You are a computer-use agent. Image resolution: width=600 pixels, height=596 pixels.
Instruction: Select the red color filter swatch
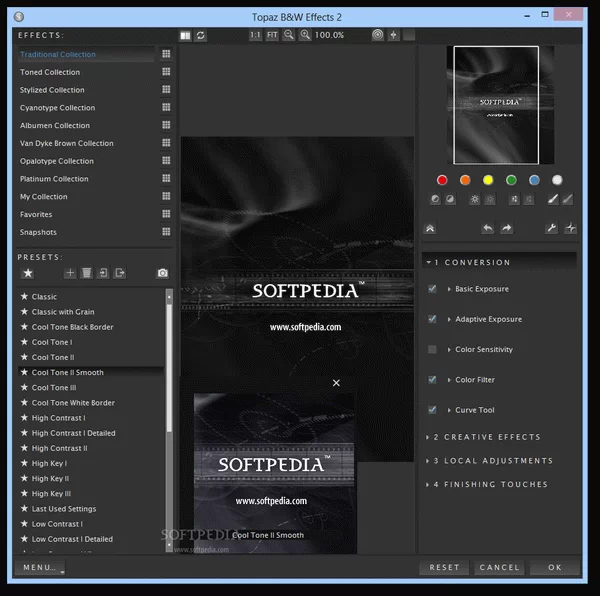442,180
